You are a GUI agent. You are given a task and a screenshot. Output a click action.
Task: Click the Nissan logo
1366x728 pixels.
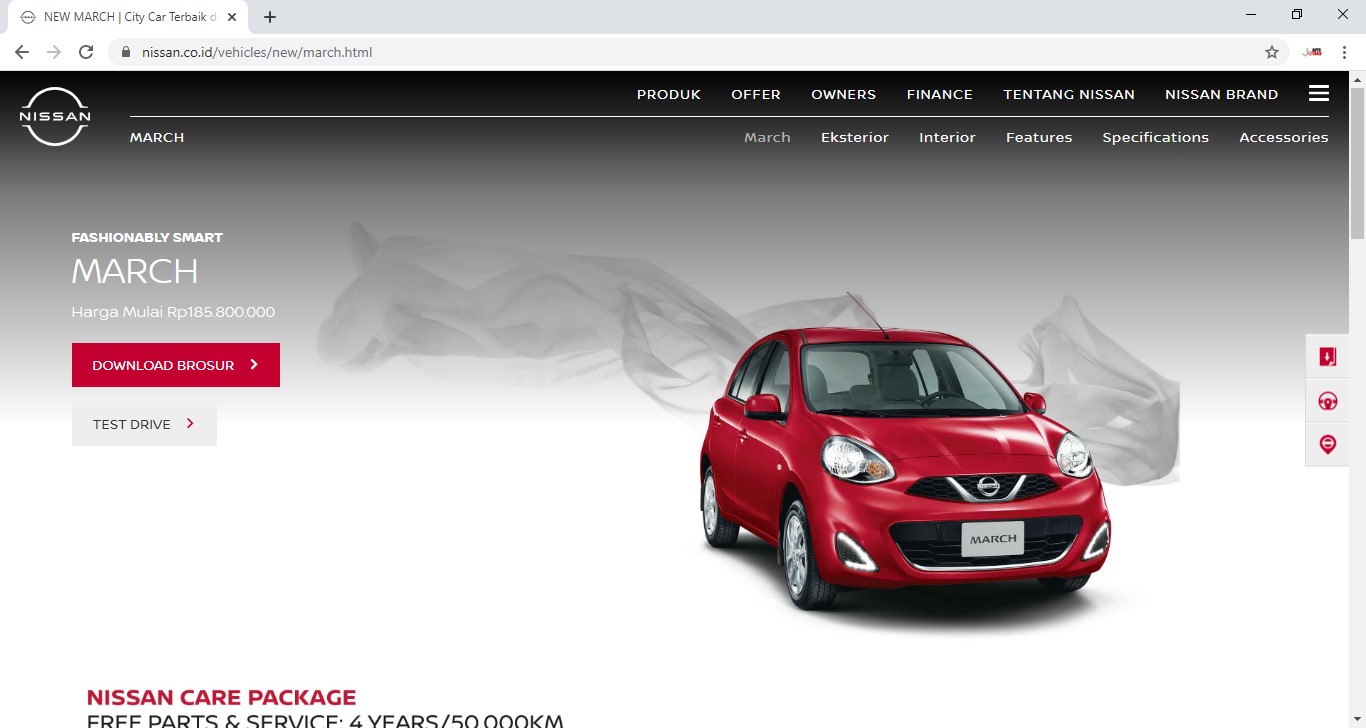click(x=55, y=116)
